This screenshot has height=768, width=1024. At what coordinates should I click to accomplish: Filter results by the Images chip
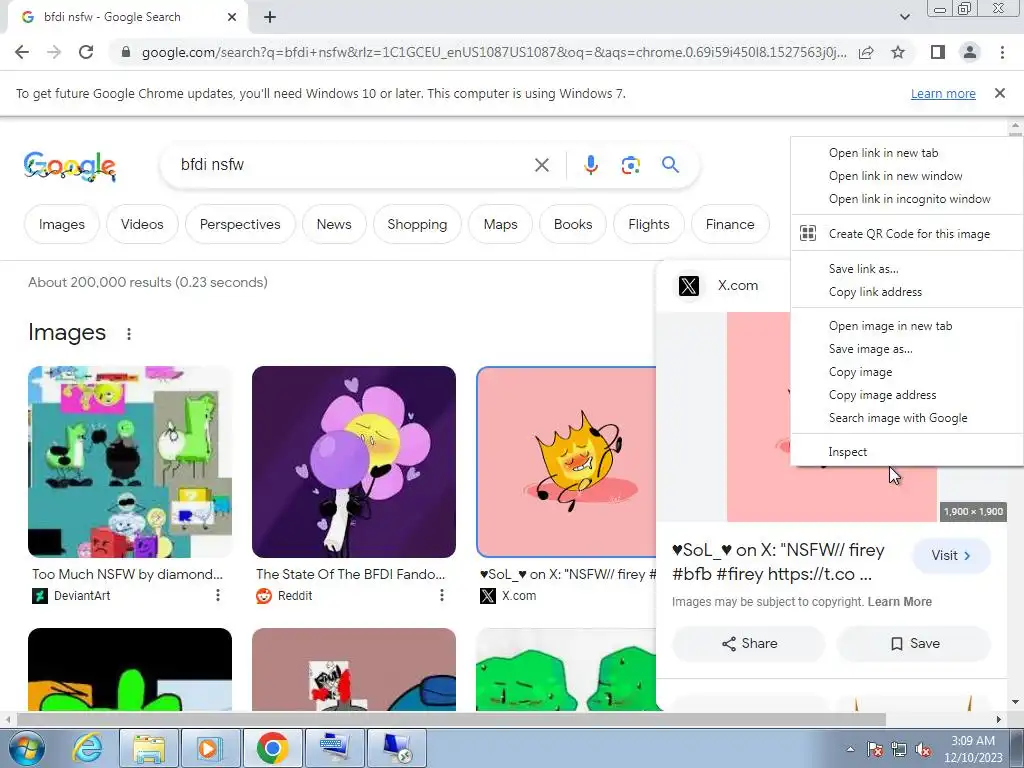(61, 224)
